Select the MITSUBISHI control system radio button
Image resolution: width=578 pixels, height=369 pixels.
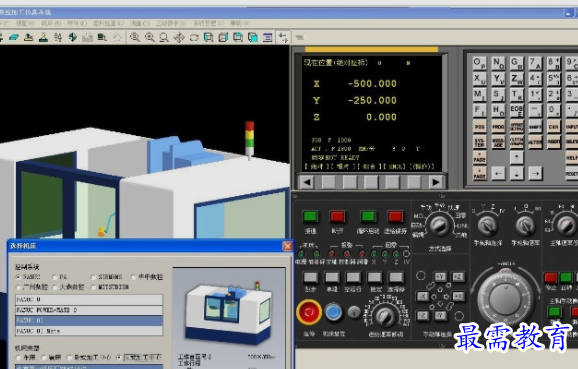click(93, 287)
